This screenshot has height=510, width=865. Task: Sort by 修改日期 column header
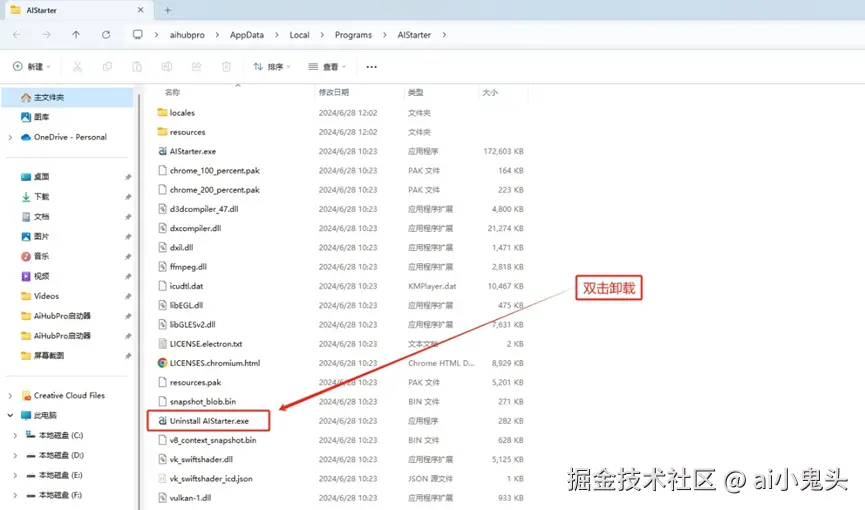tap(334, 92)
